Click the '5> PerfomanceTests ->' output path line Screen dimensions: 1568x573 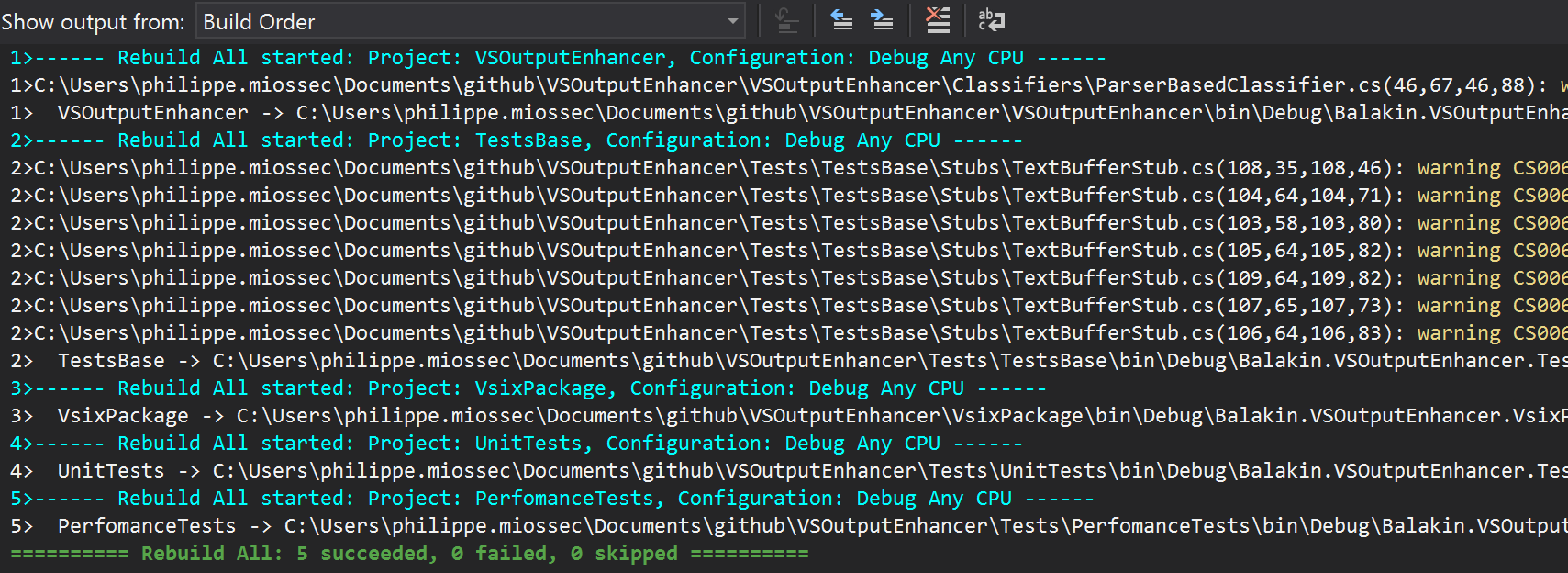[788, 526]
